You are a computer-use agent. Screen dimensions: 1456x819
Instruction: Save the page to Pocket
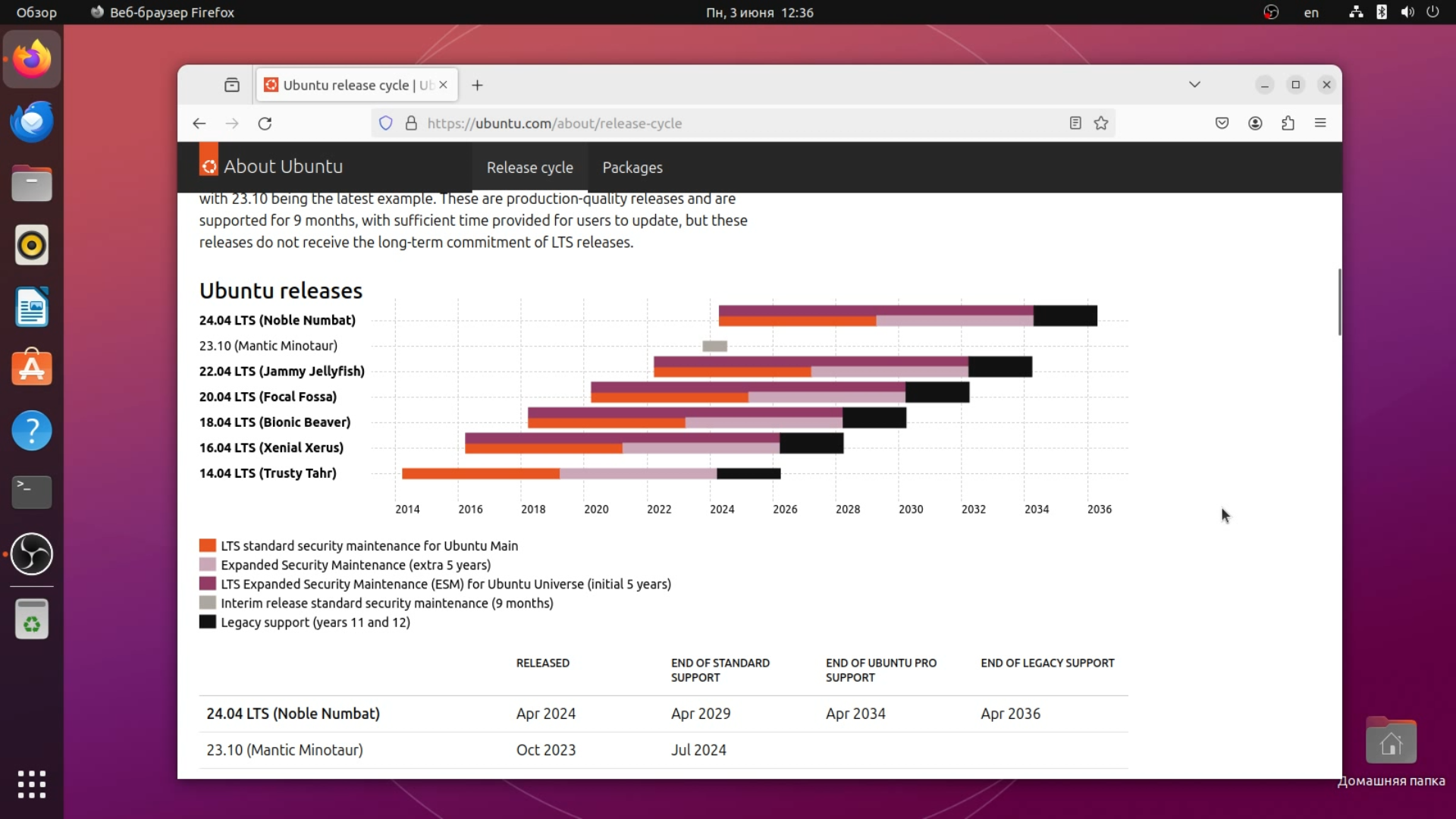coord(1222,123)
